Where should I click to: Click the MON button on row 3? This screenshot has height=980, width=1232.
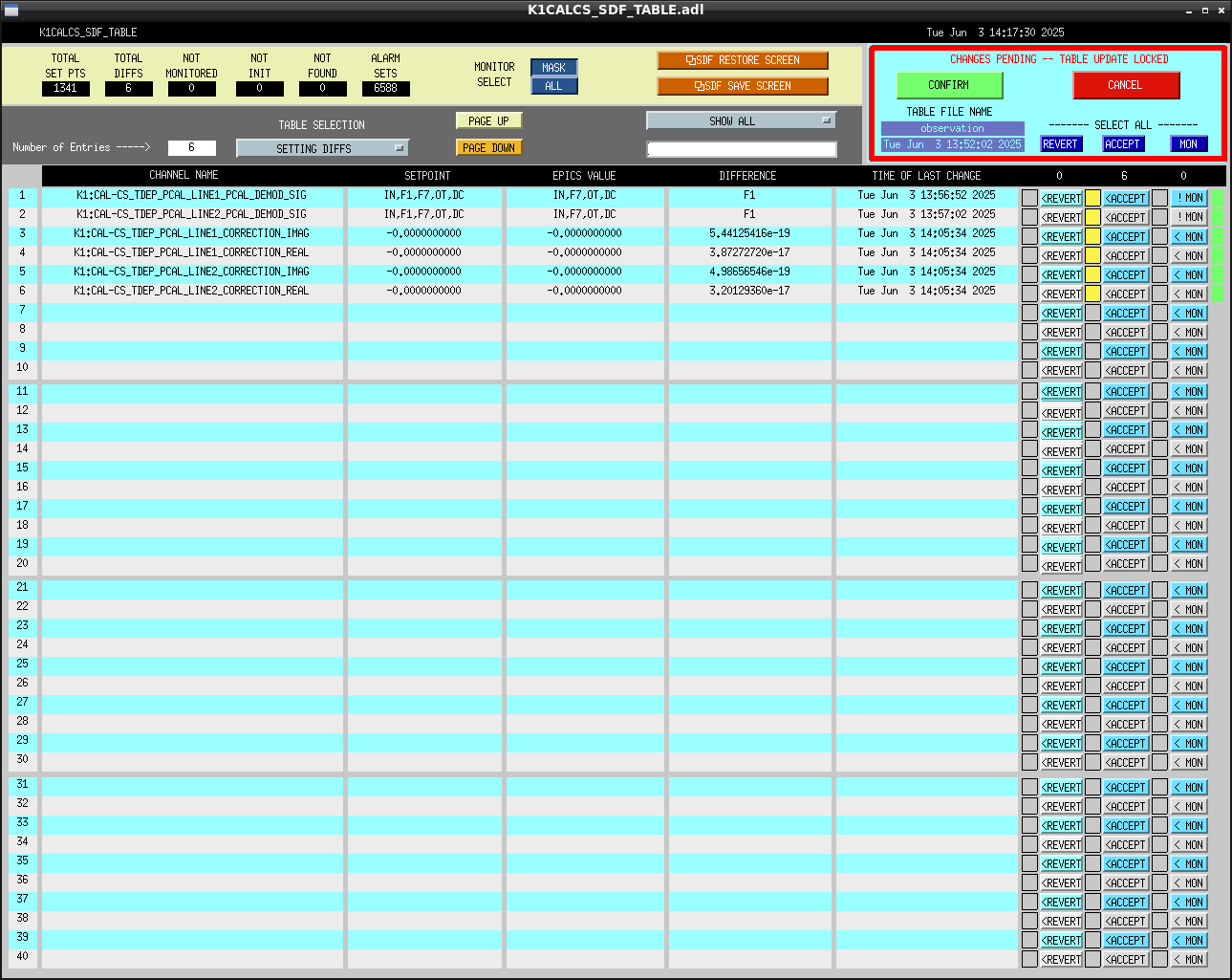pyautogui.click(x=1189, y=236)
